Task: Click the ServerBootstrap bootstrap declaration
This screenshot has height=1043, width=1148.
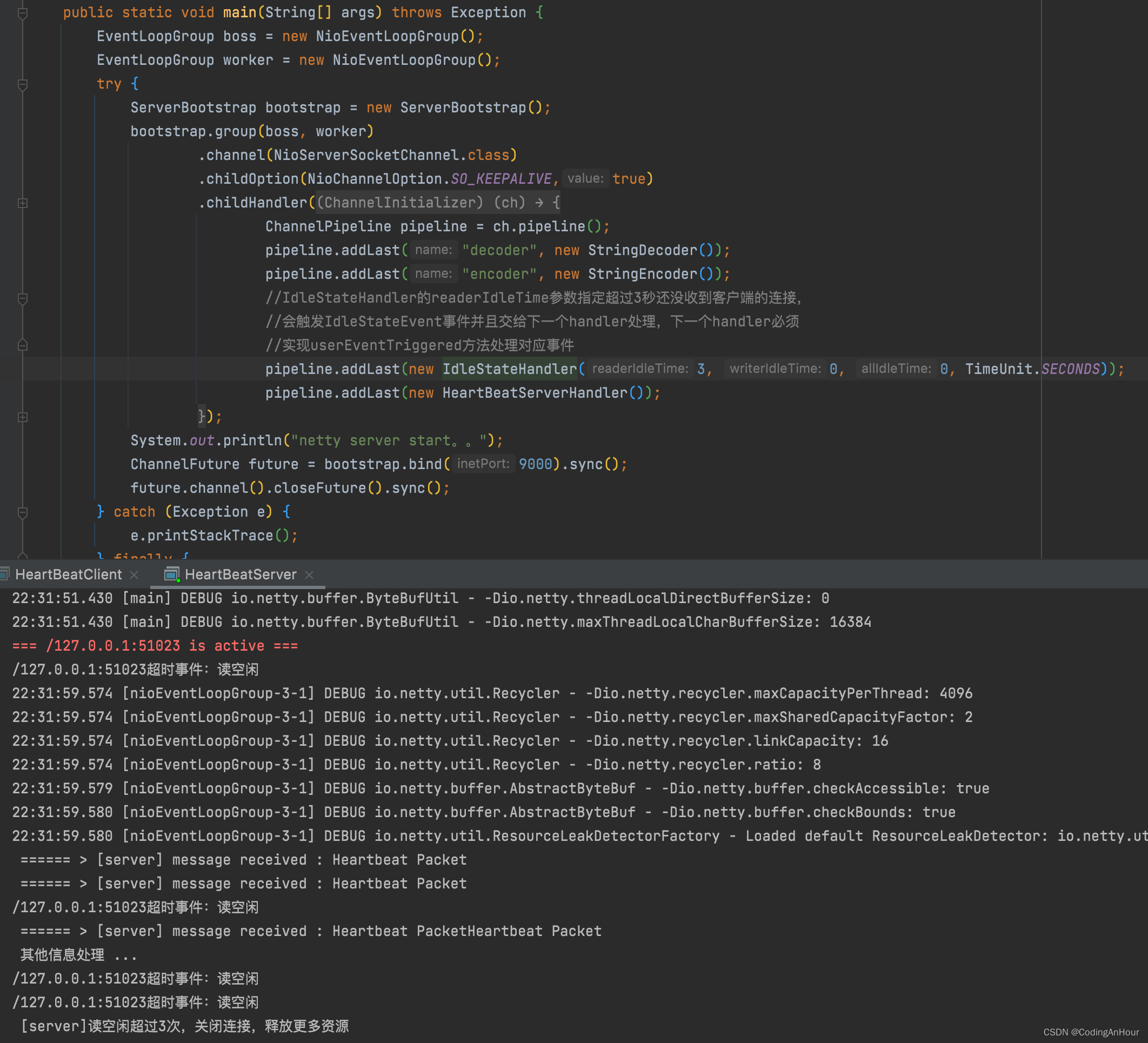Action: click(341, 108)
